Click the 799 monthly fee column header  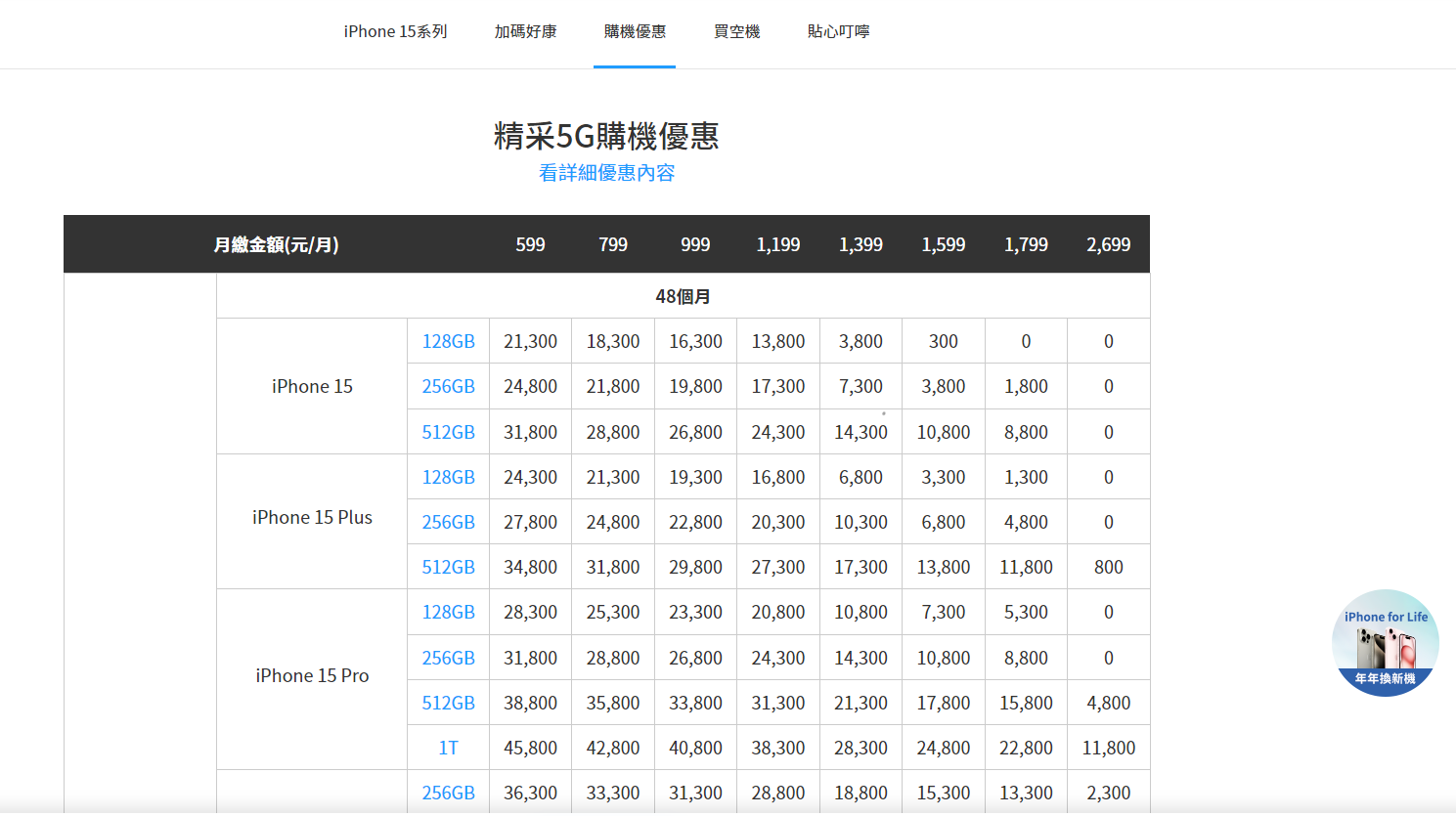[613, 244]
